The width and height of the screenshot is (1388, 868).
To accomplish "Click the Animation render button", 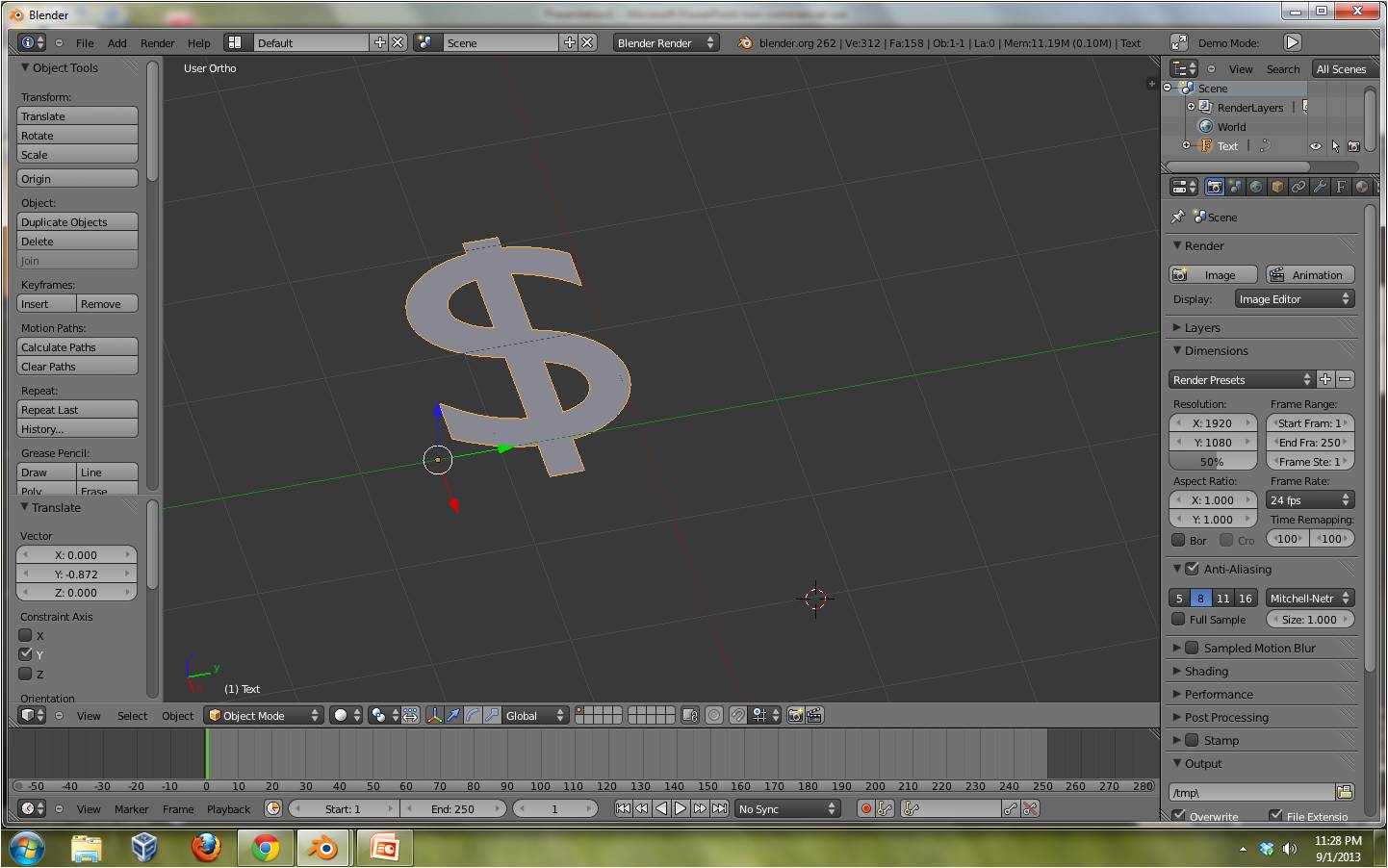I will tap(1310, 275).
